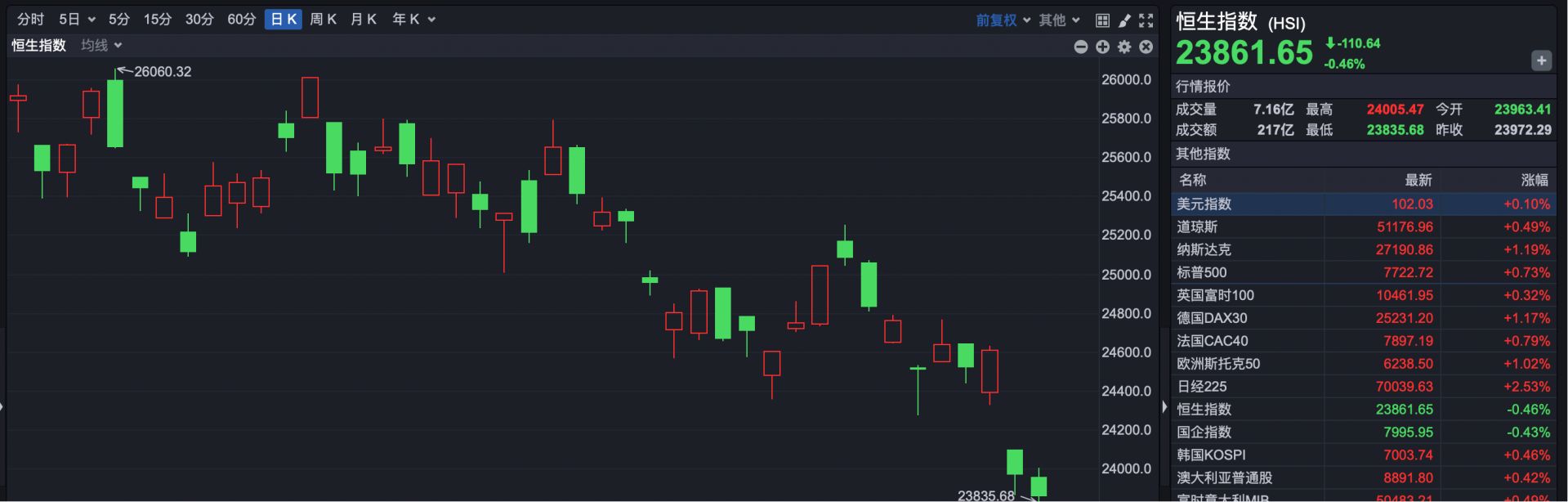Switch to the 30分 chart tab
Image resolution: width=1568 pixels, height=502 pixels.
(199, 19)
